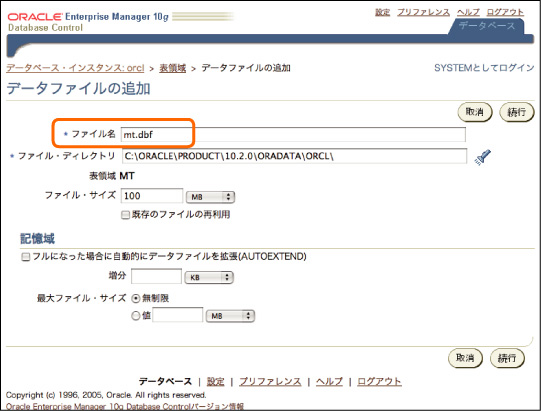Click into the ファイル・サイズ input field
Viewport: 541px width, 411px height.
pos(152,196)
